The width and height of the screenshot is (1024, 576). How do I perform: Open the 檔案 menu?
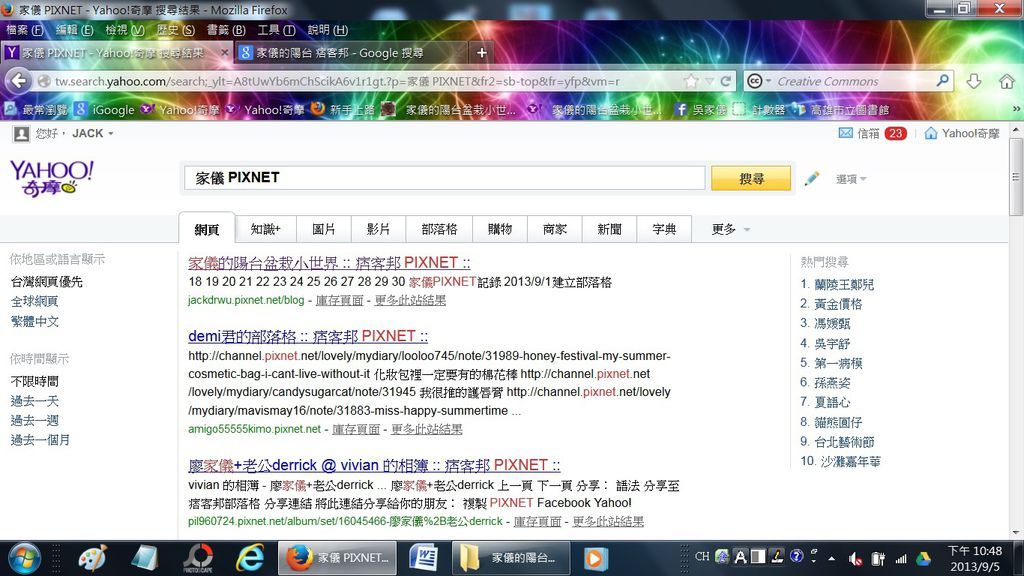tap(24, 29)
